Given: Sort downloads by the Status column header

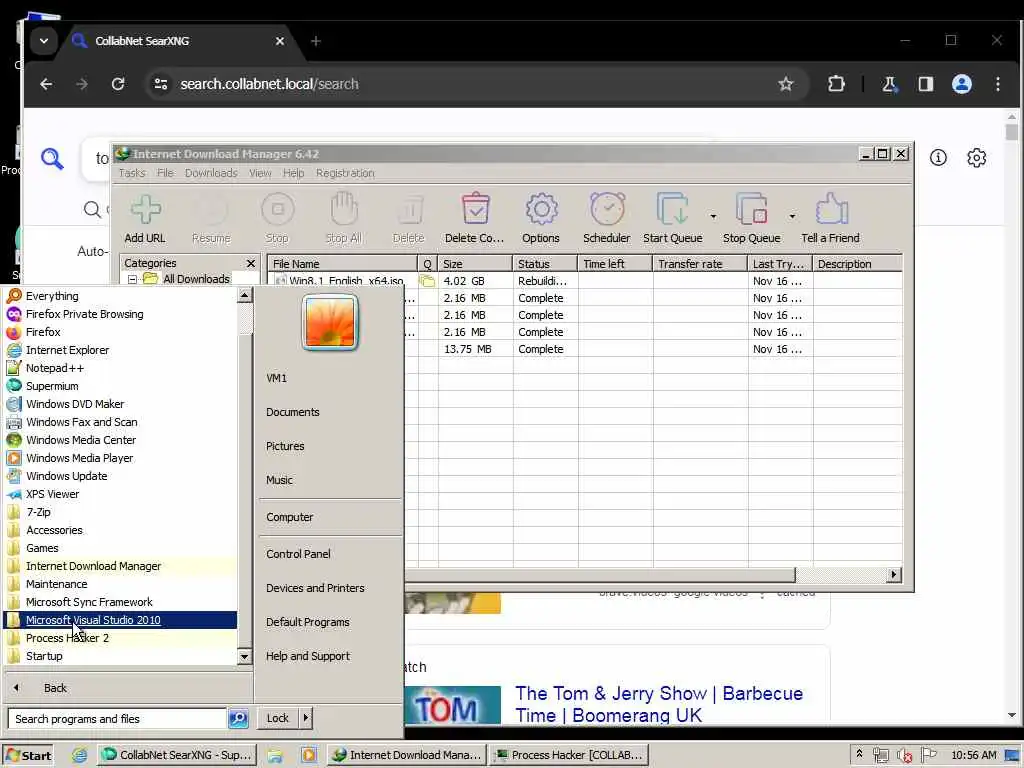Looking at the screenshot, I should (x=545, y=264).
